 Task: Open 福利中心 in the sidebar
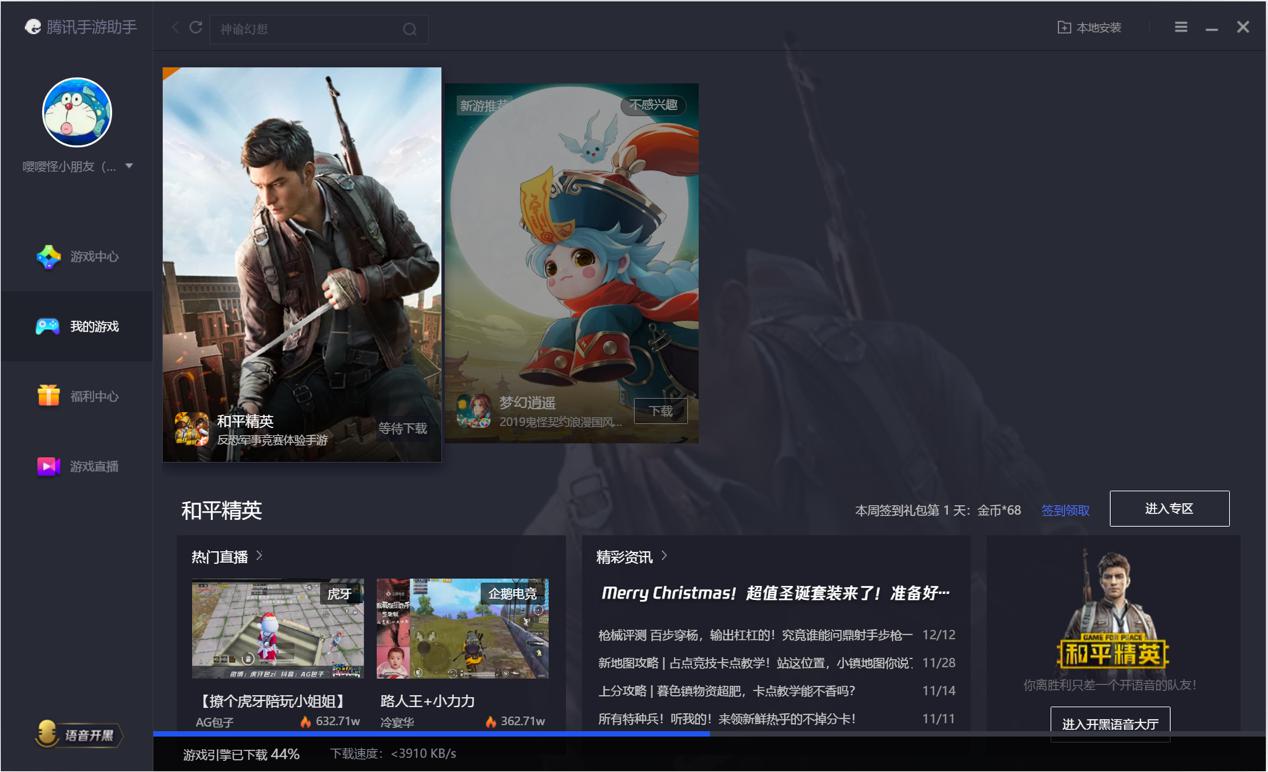pyautogui.click(x=77, y=397)
